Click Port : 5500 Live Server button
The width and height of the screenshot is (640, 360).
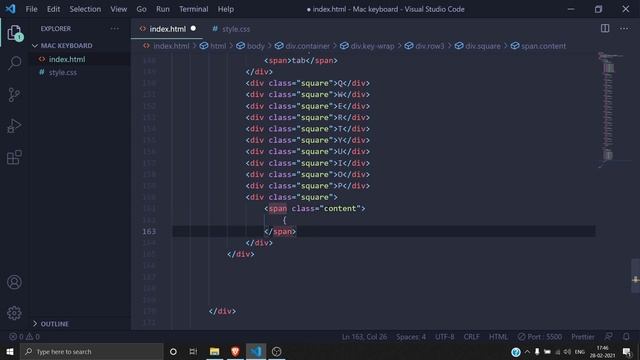(x=540, y=337)
